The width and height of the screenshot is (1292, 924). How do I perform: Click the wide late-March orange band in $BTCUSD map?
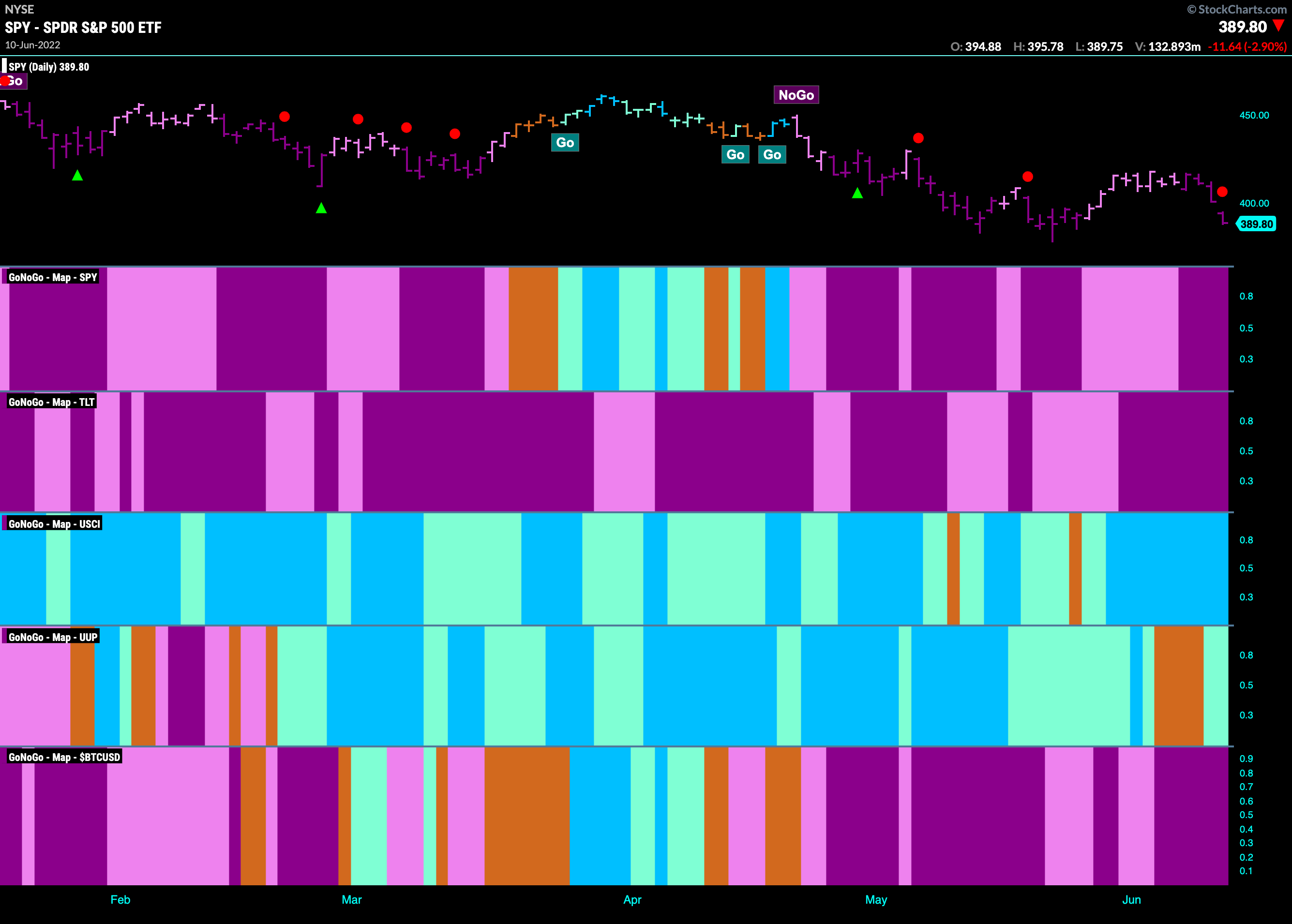(527, 816)
